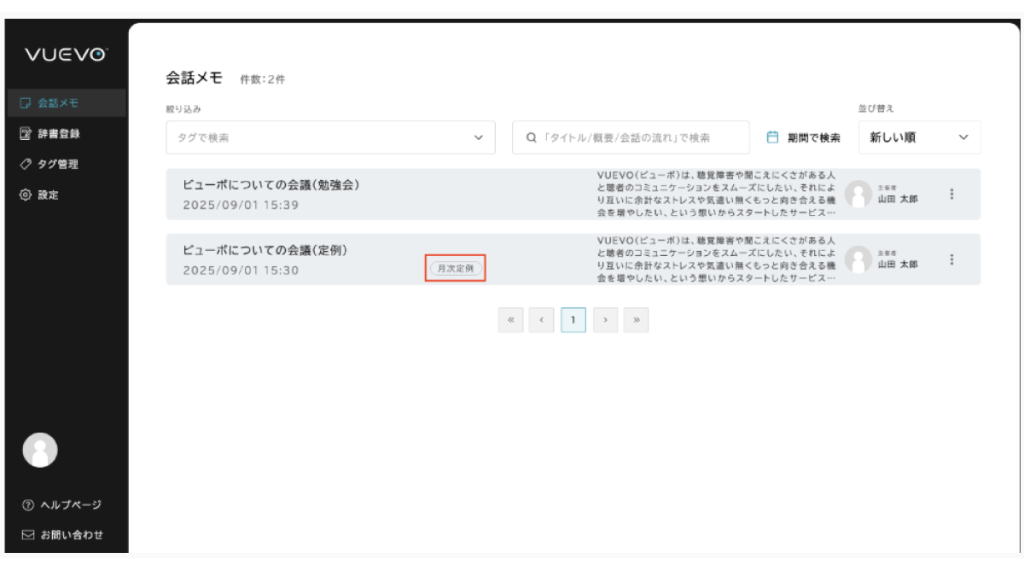Image resolution: width=1024 pixels, height=576 pixels.
Task: Jump to the last page with the » button
Action: tap(636, 320)
